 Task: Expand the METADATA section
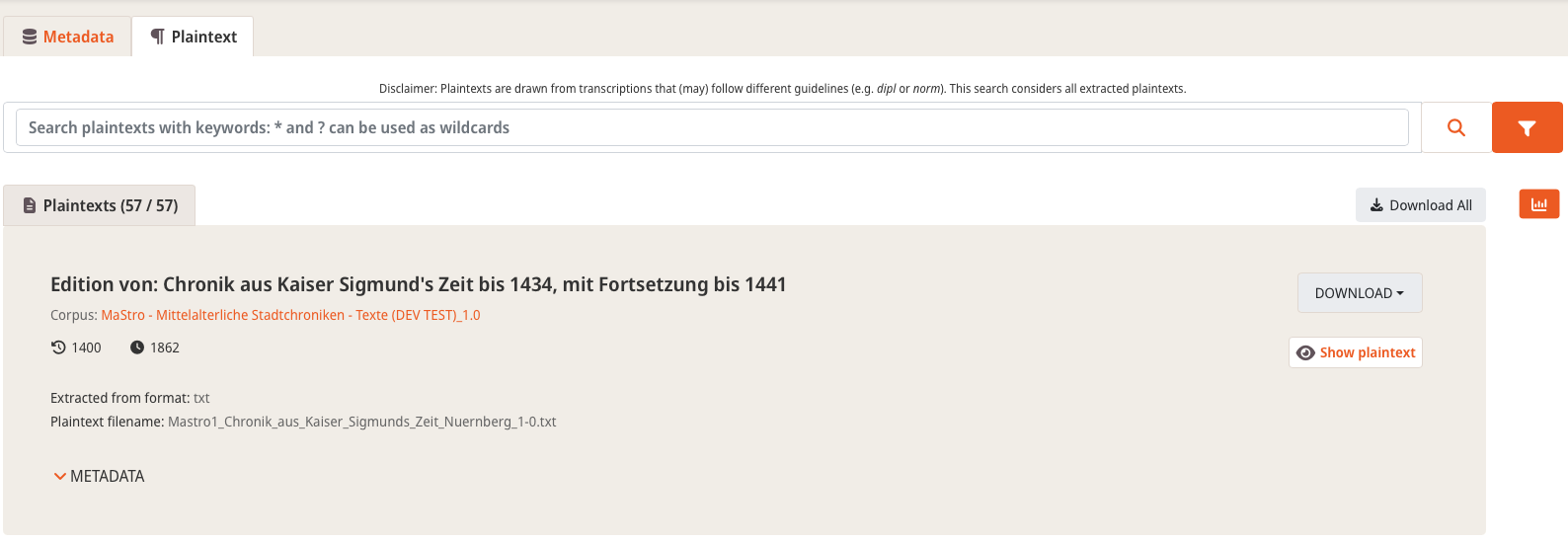click(99, 476)
